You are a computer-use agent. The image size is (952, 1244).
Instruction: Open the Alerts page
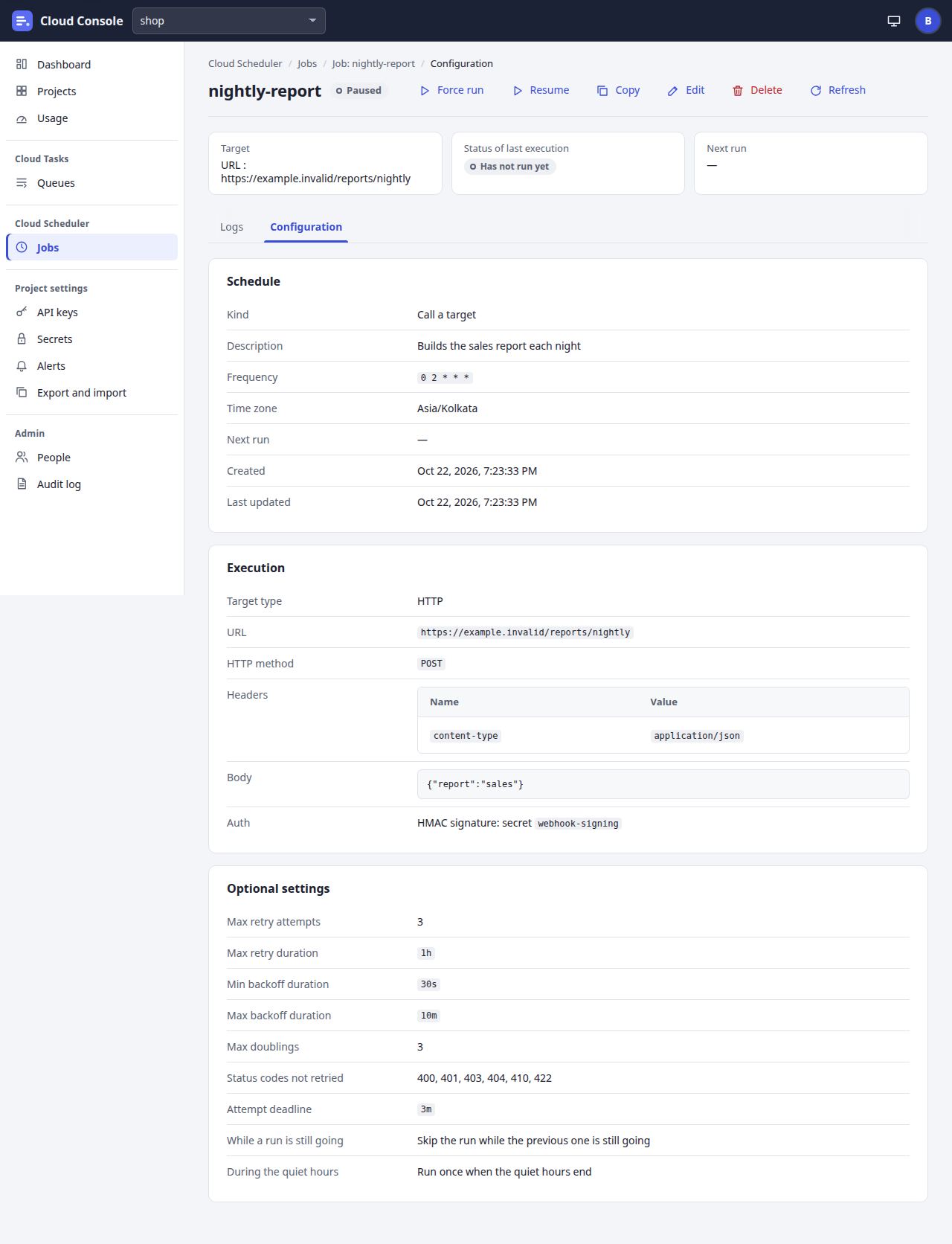tap(91, 366)
